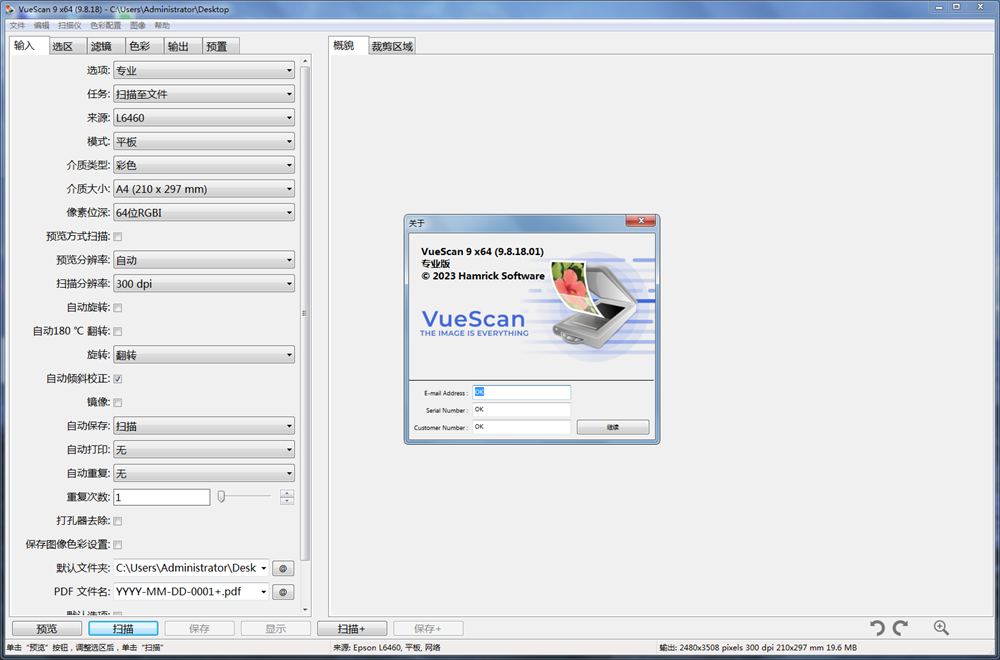Decrease 重复次数 with the stepper down arrow
Screen dimensions: 1000x660
click(x=287, y=501)
